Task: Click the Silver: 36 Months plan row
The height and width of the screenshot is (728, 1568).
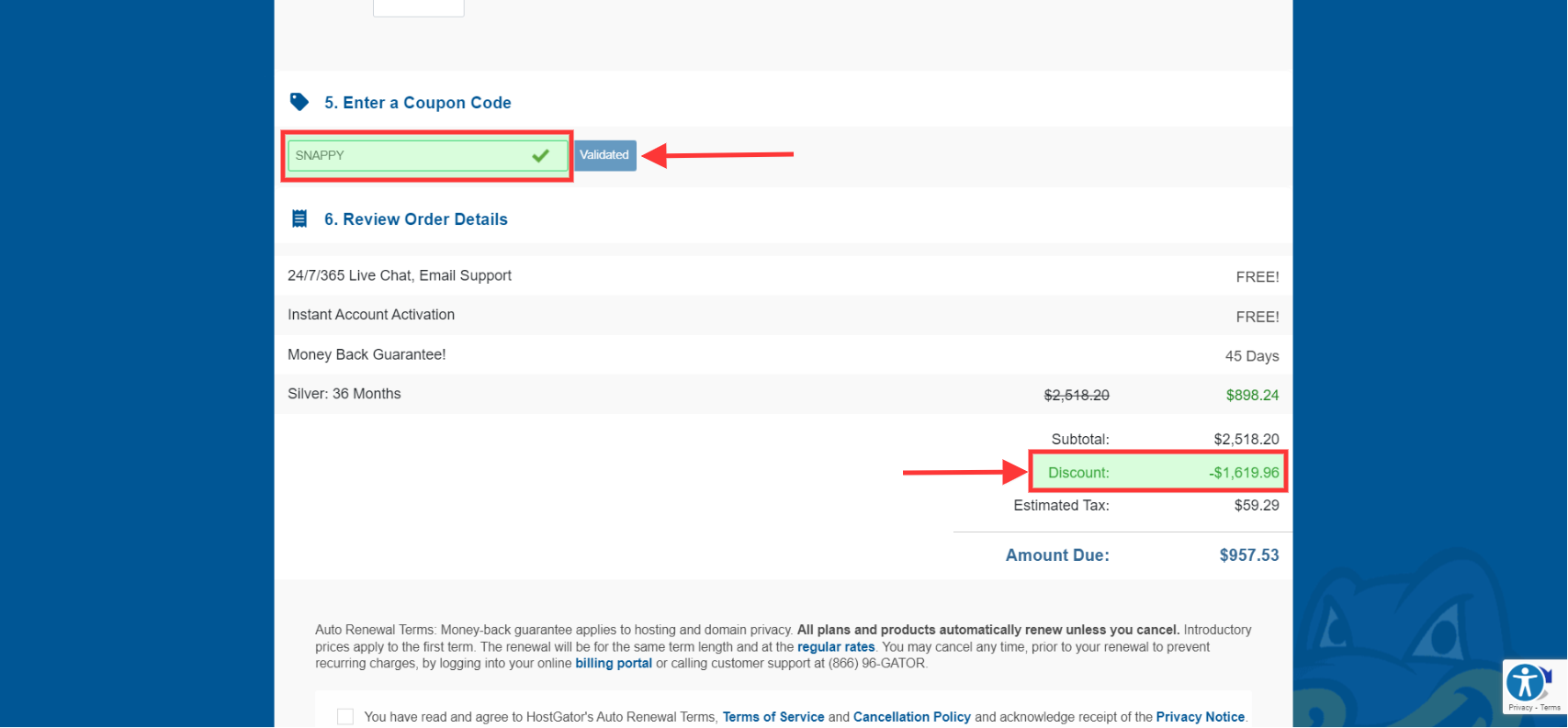Action: pos(344,394)
